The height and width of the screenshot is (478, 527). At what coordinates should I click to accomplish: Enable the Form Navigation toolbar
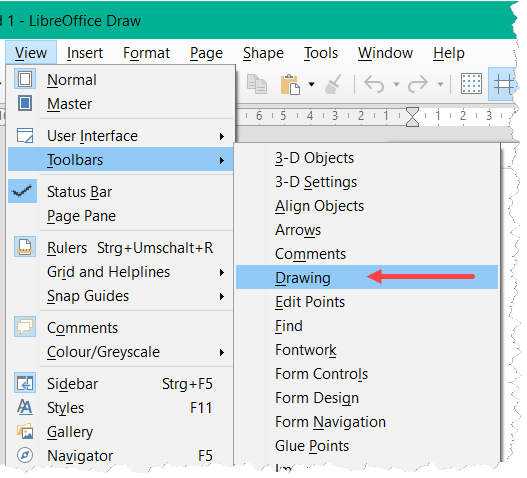[367, 422]
